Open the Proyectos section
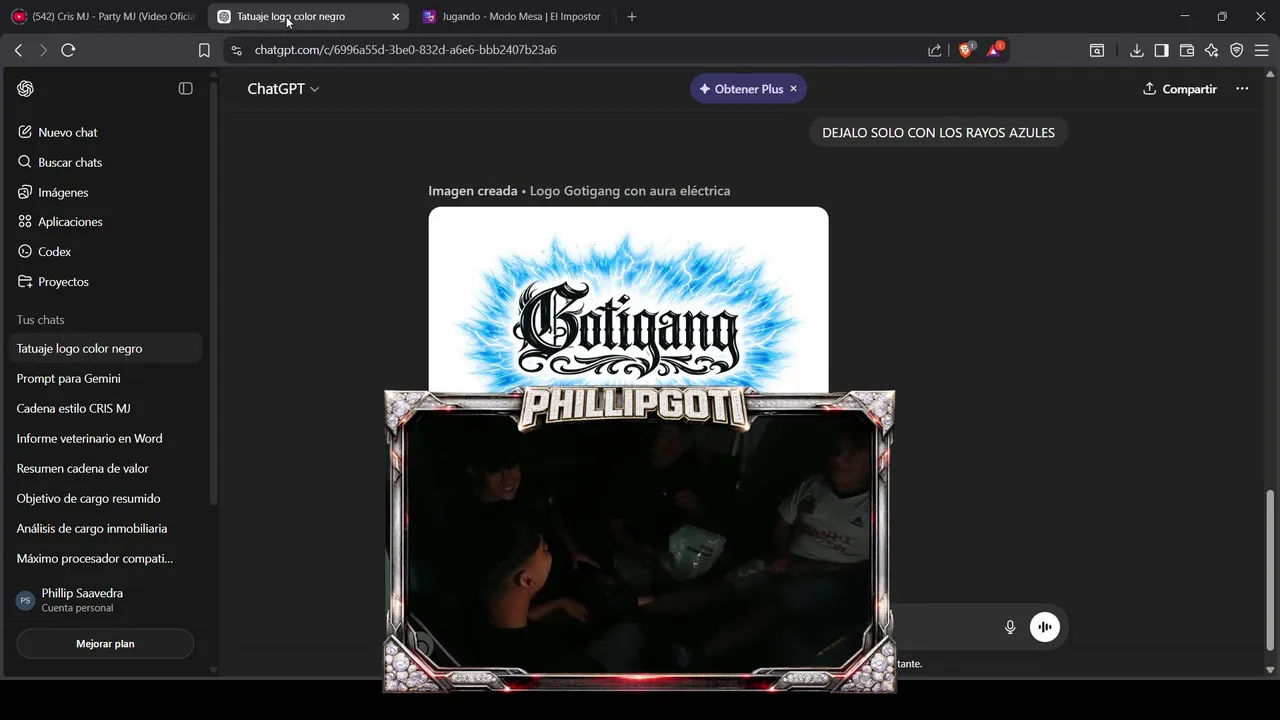This screenshot has width=1280, height=720. [x=105, y=282]
